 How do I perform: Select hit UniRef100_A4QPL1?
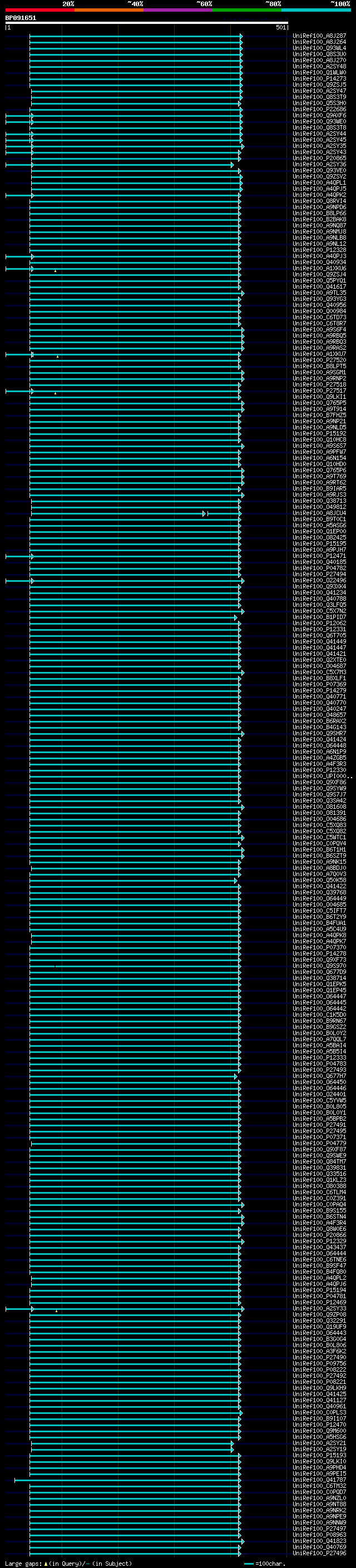[319, 182]
